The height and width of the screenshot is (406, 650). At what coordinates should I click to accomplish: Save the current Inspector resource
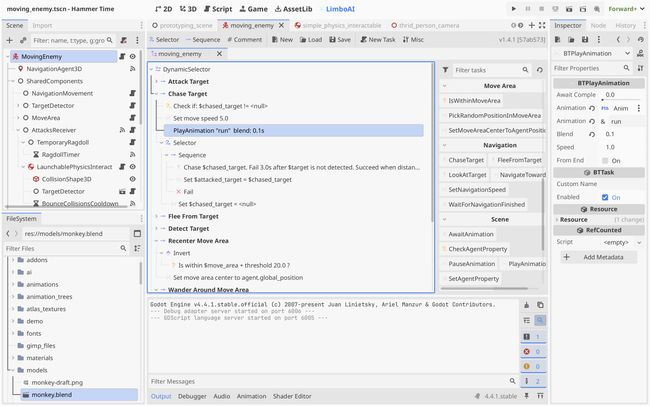click(585, 40)
